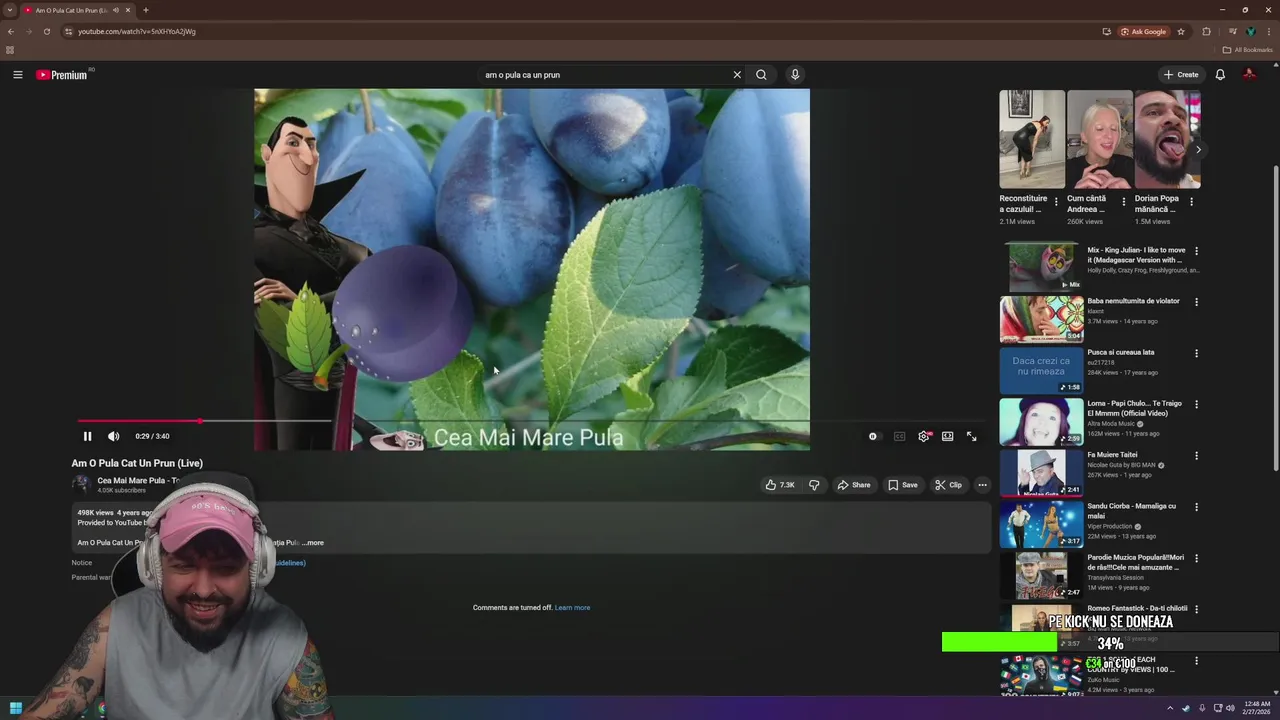Open the YouTube guide hamburger menu
The width and height of the screenshot is (1280, 720).
pyautogui.click(x=17, y=75)
